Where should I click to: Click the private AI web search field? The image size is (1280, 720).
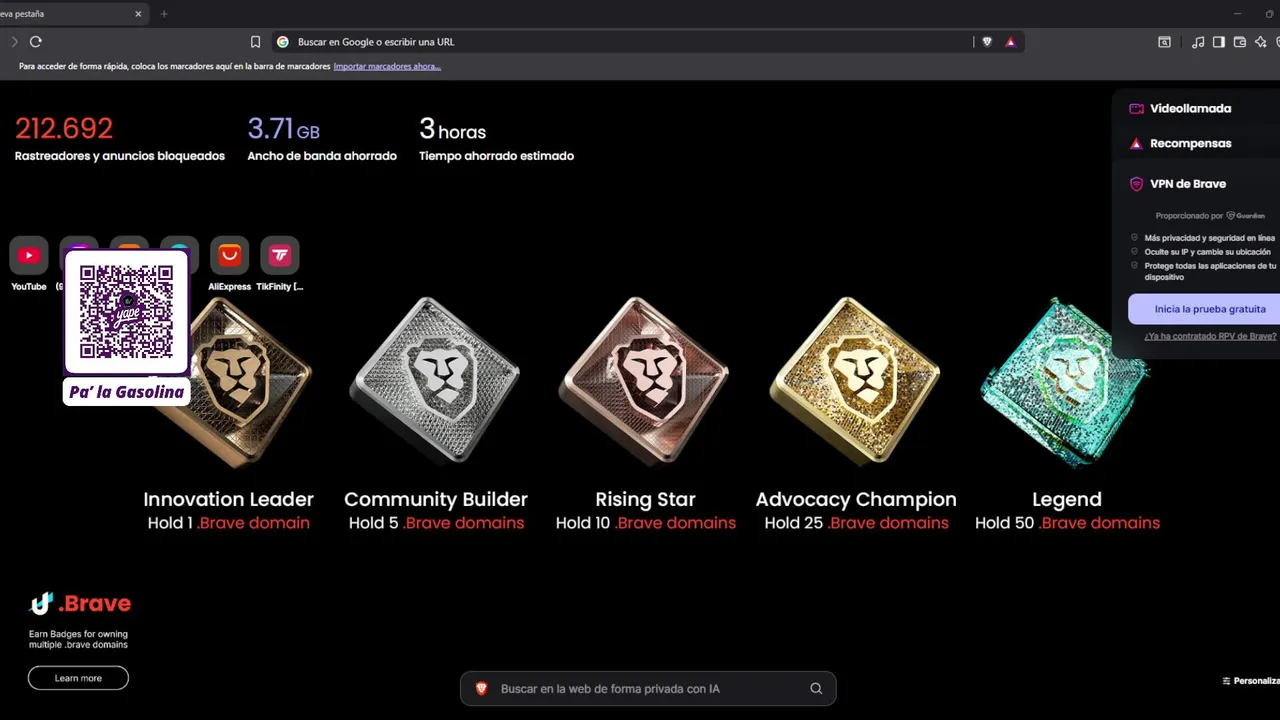tap(648, 689)
